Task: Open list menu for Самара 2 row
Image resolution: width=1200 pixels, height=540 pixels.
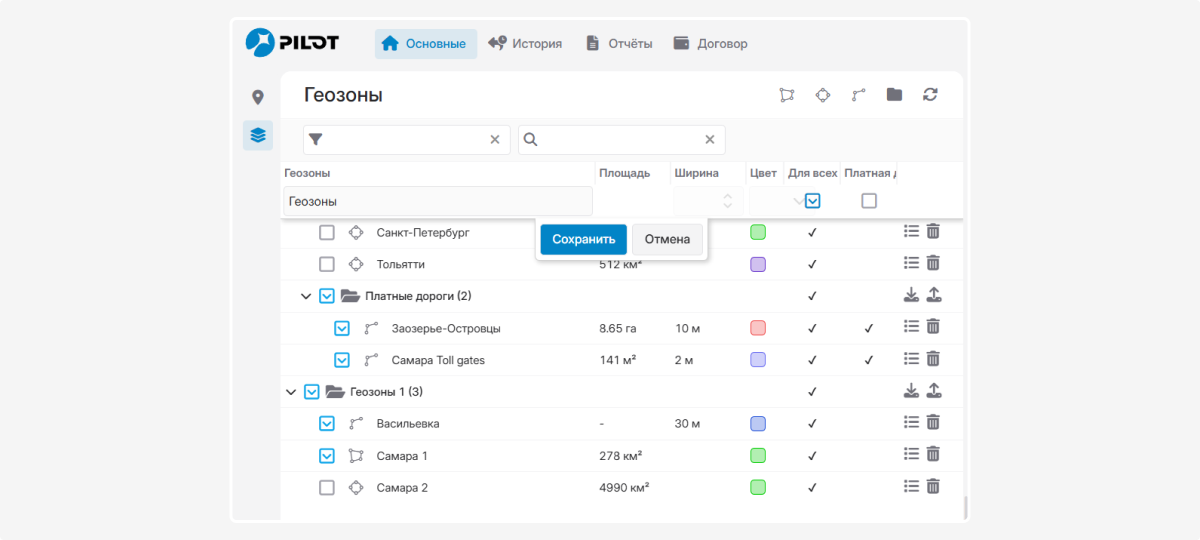Action: 911,487
